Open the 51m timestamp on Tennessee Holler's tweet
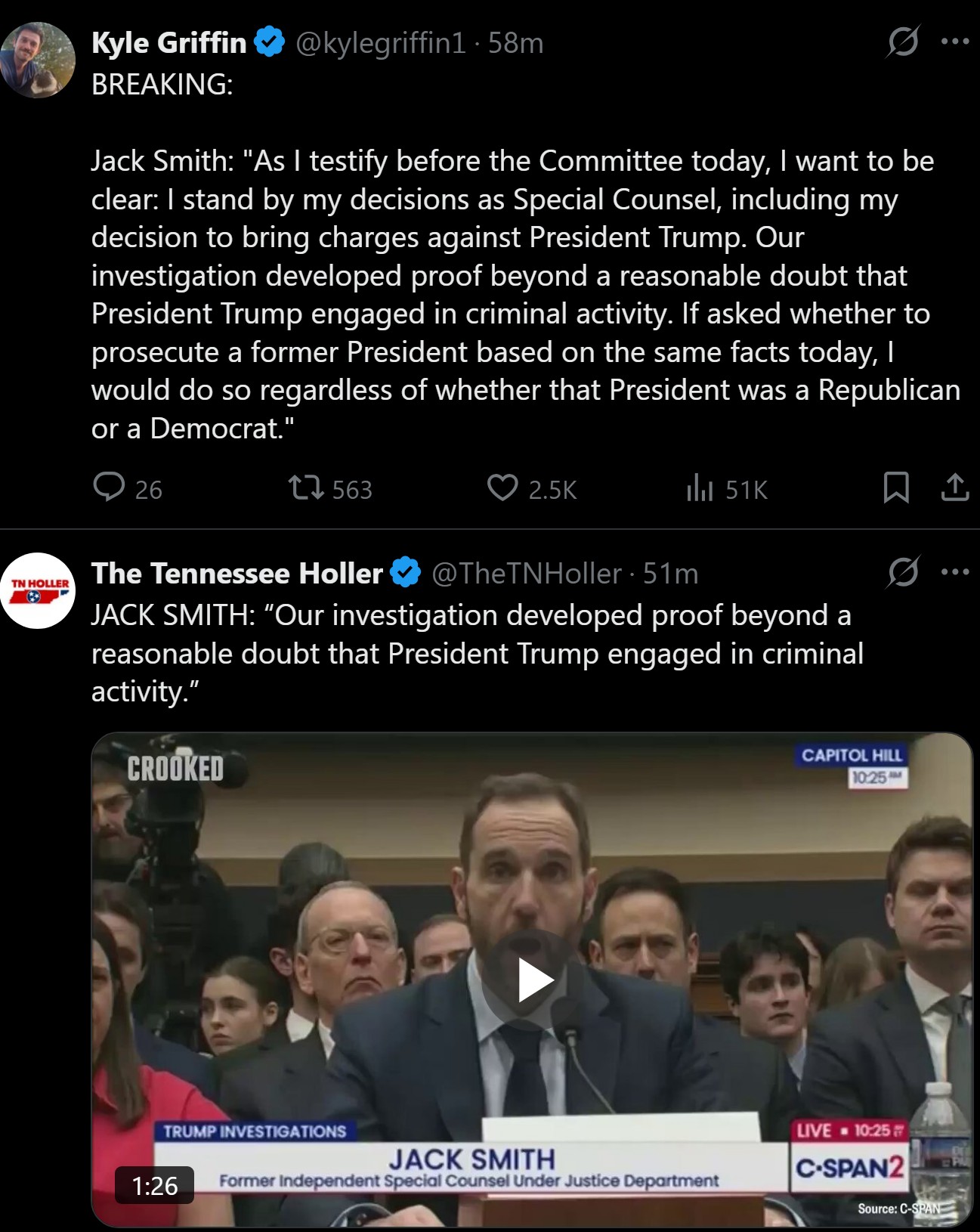The image size is (980, 1232). coord(671,574)
